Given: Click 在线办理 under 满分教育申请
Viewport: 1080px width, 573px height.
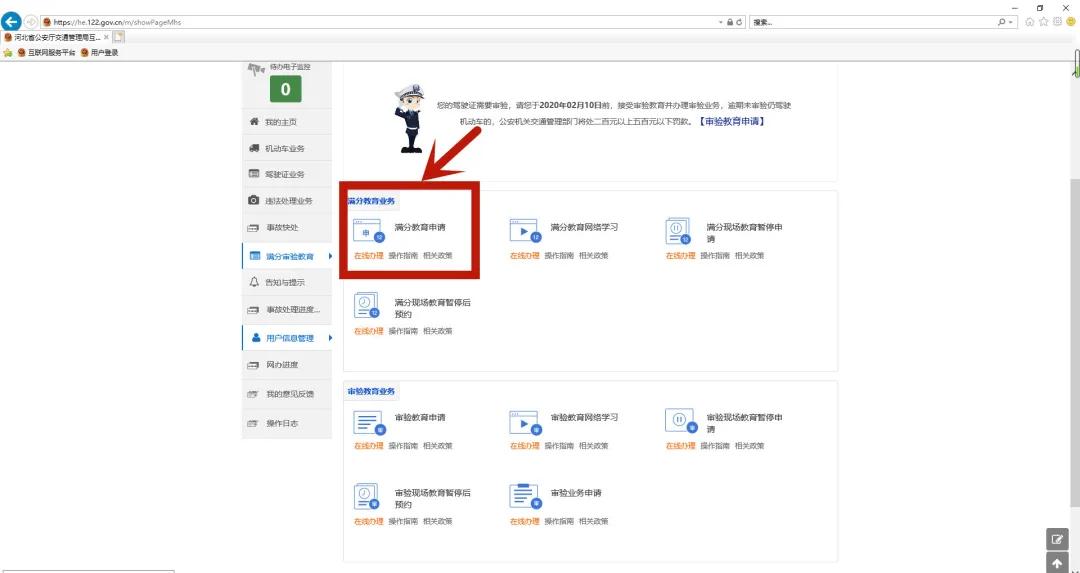Looking at the screenshot, I should point(368,256).
